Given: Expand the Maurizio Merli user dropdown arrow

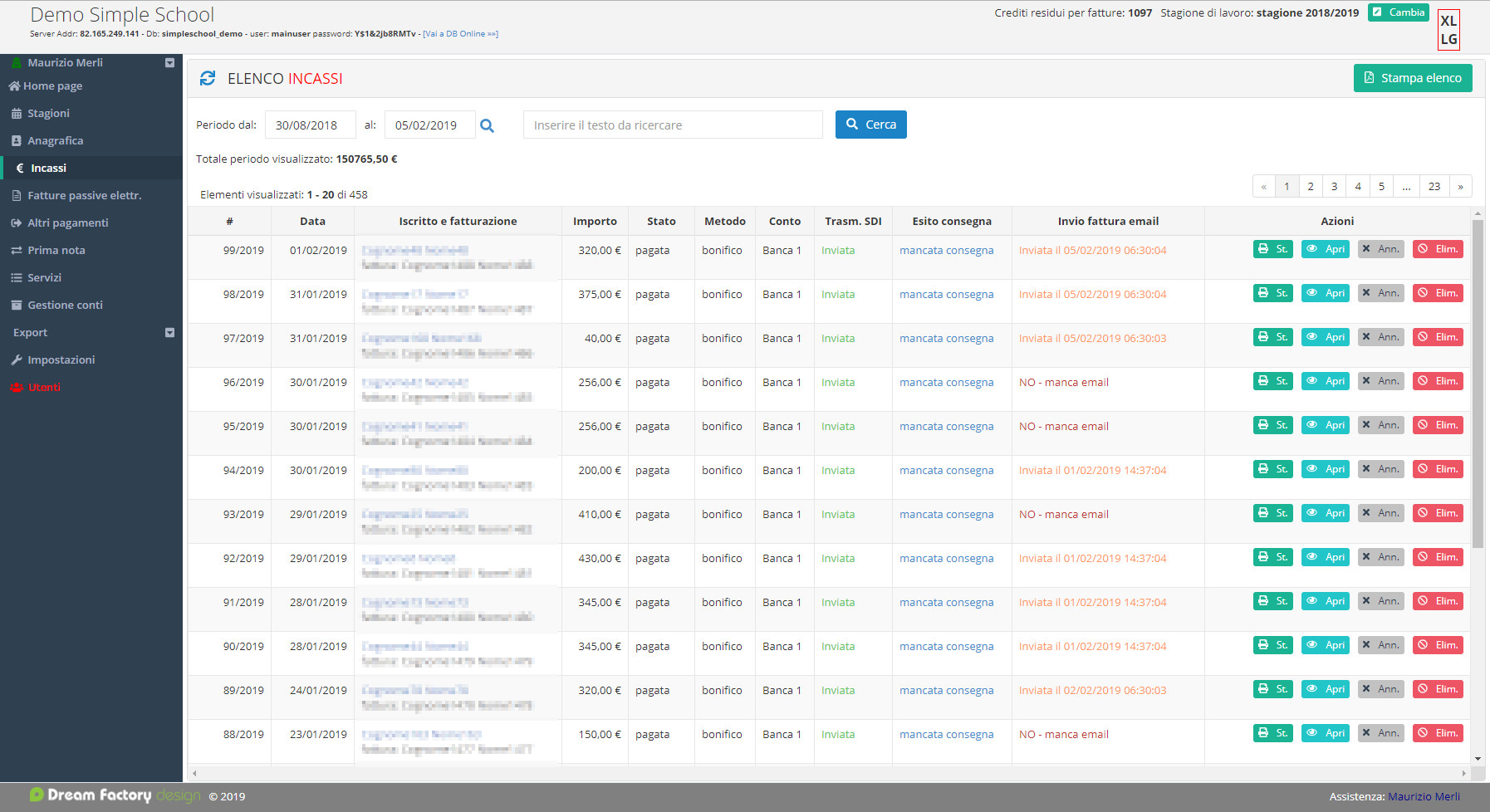Looking at the screenshot, I should tap(169, 62).
